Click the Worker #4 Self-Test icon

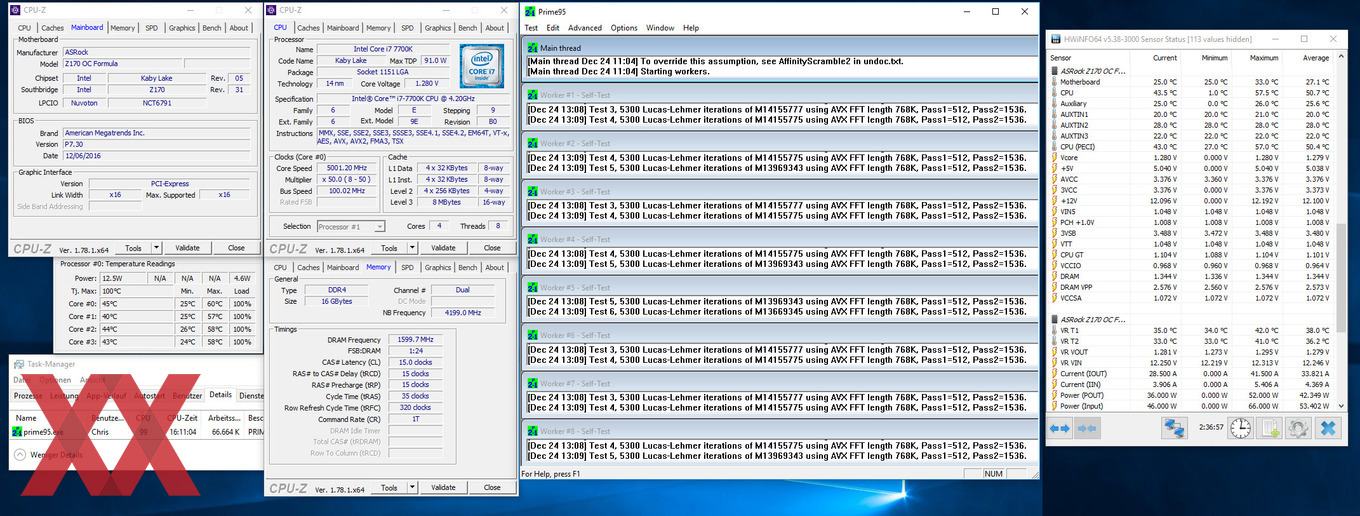[533, 239]
